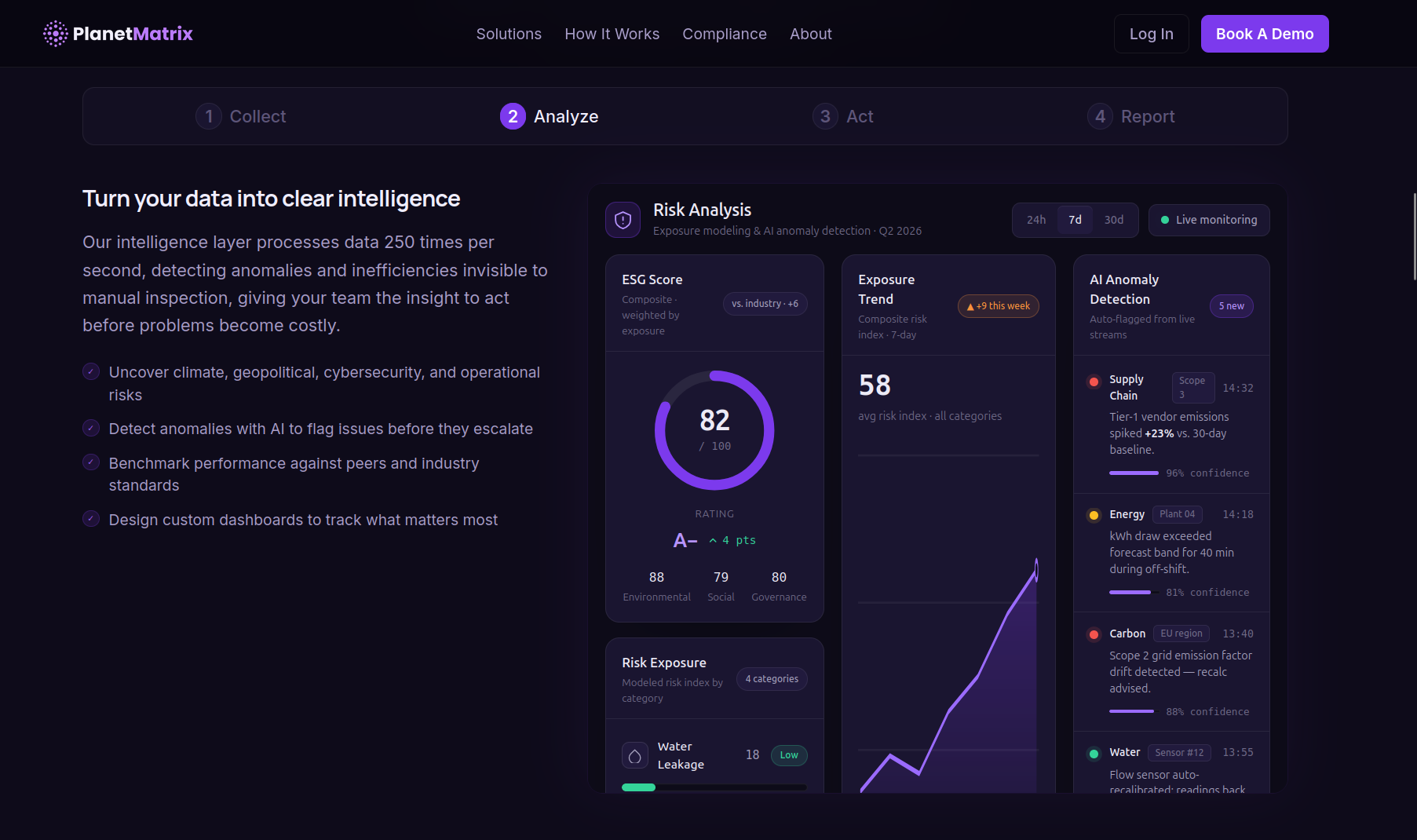Click the 'A−' rating value

coord(685,540)
